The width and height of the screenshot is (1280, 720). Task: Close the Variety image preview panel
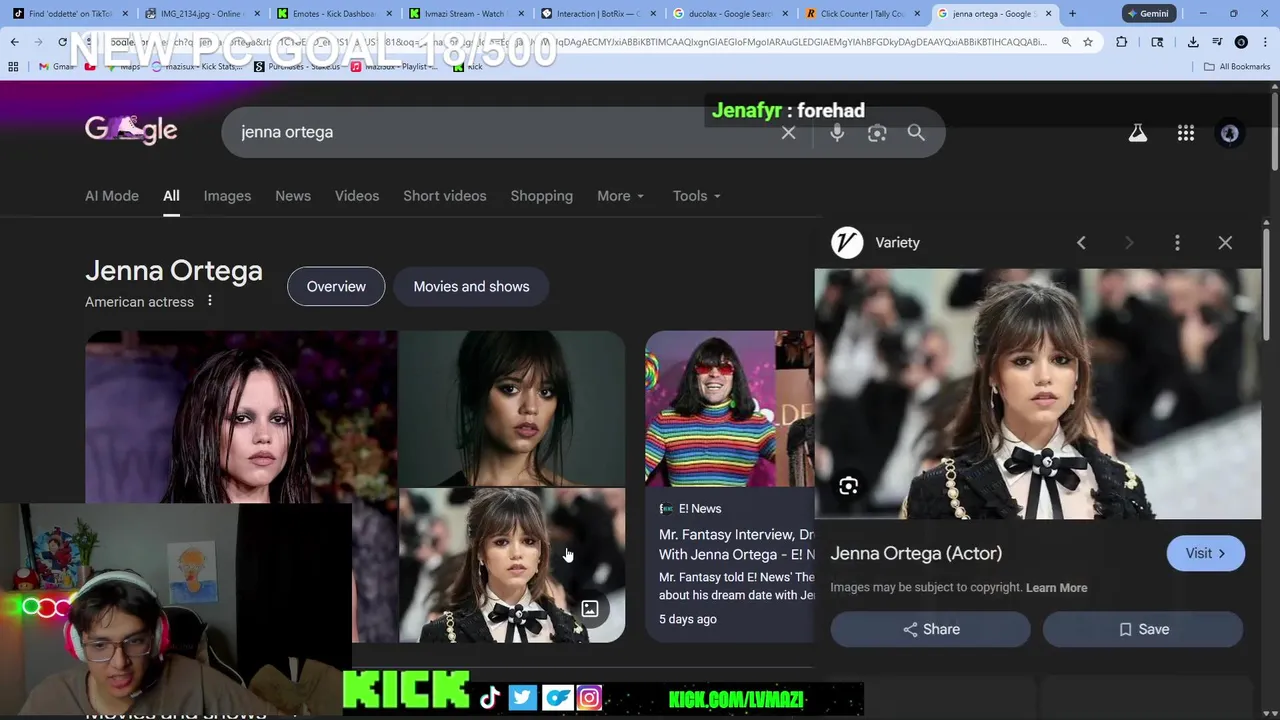1225,242
